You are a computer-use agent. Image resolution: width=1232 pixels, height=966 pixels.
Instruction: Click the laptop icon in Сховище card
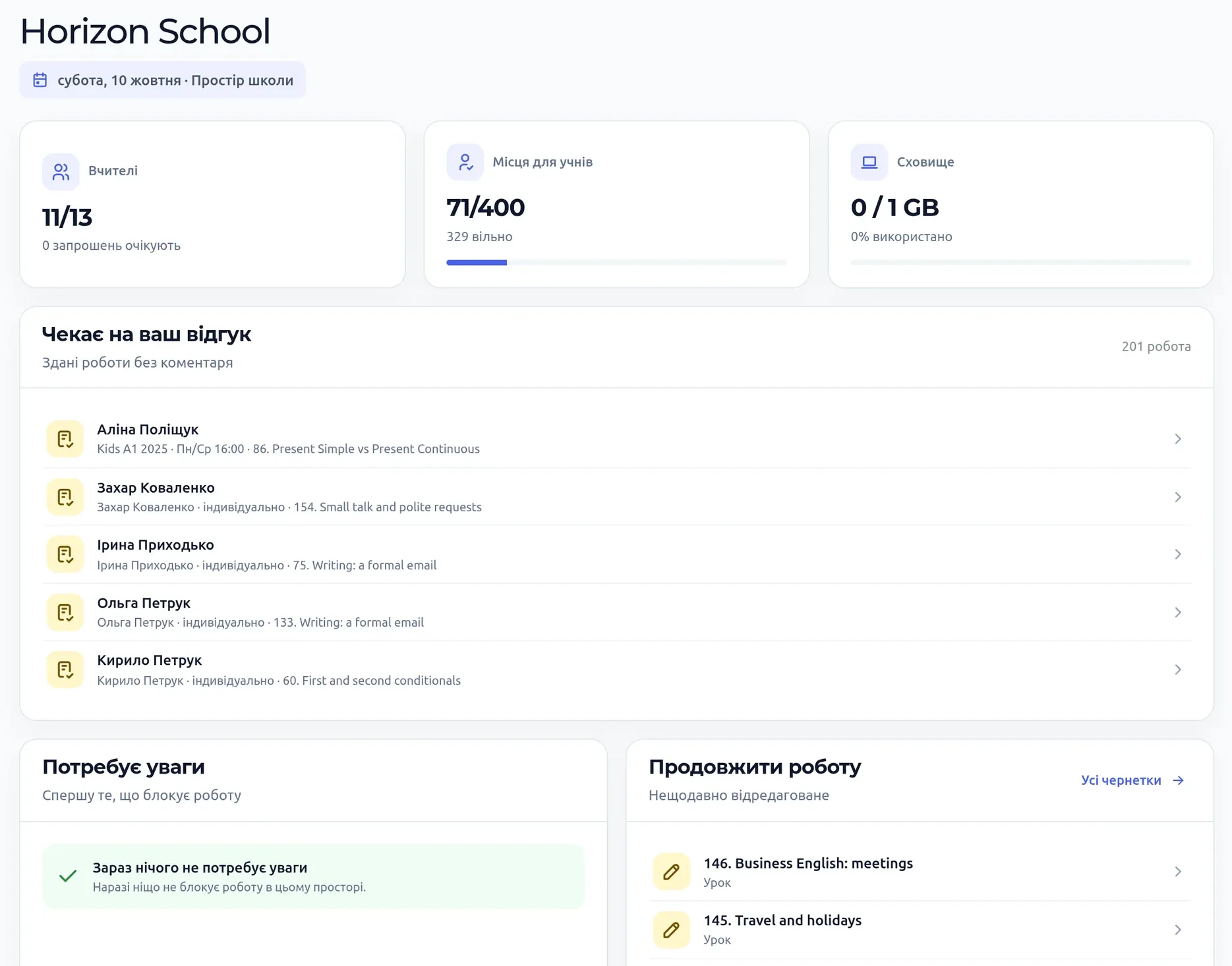tap(869, 162)
